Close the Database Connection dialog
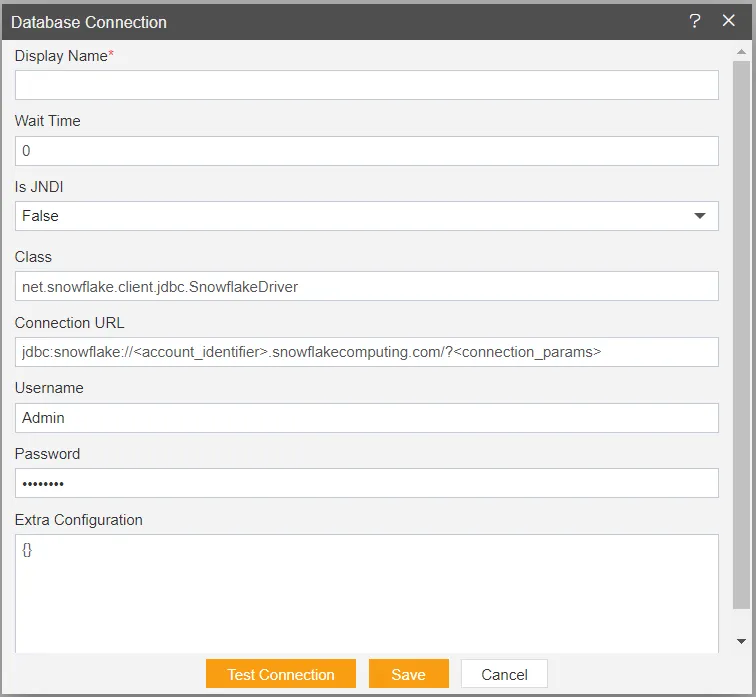The height and width of the screenshot is (697, 756). click(x=729, y=21)
